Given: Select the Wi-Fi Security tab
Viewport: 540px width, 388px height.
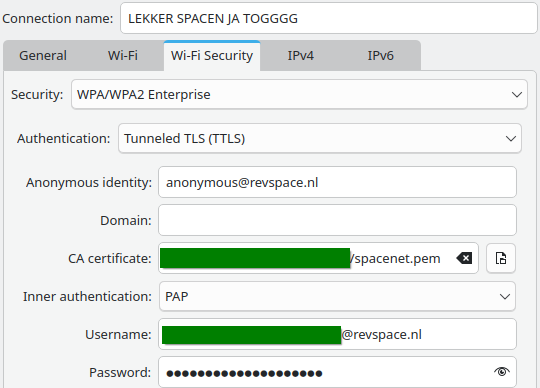Looking at the screenshot, I should (212, 56).
